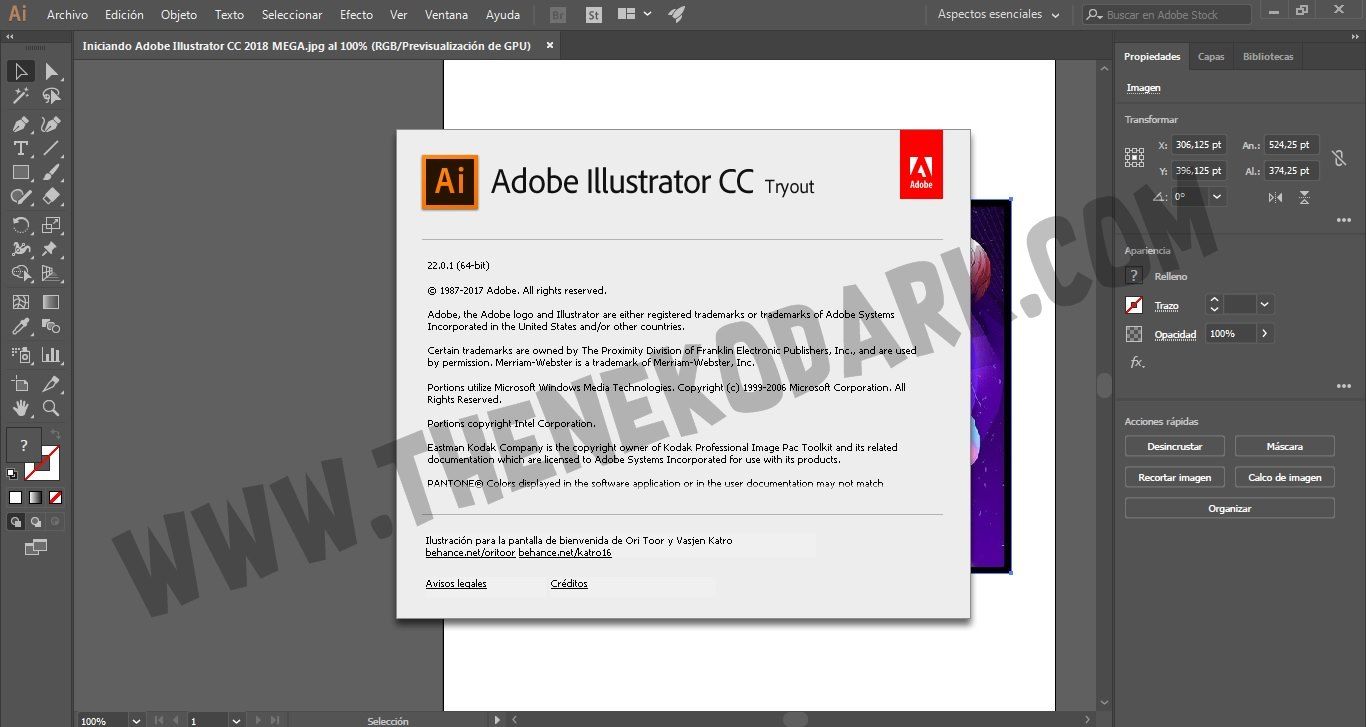
Task: Select the Symbol Sprayer tool
Action: point(20,354)
